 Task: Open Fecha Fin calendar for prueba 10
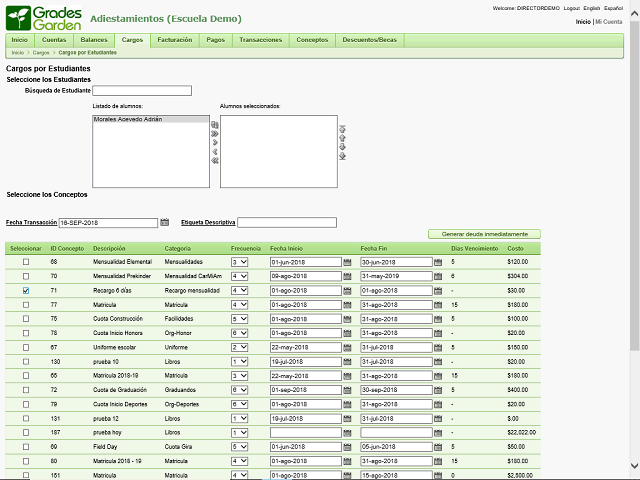[x=438, y=362]
